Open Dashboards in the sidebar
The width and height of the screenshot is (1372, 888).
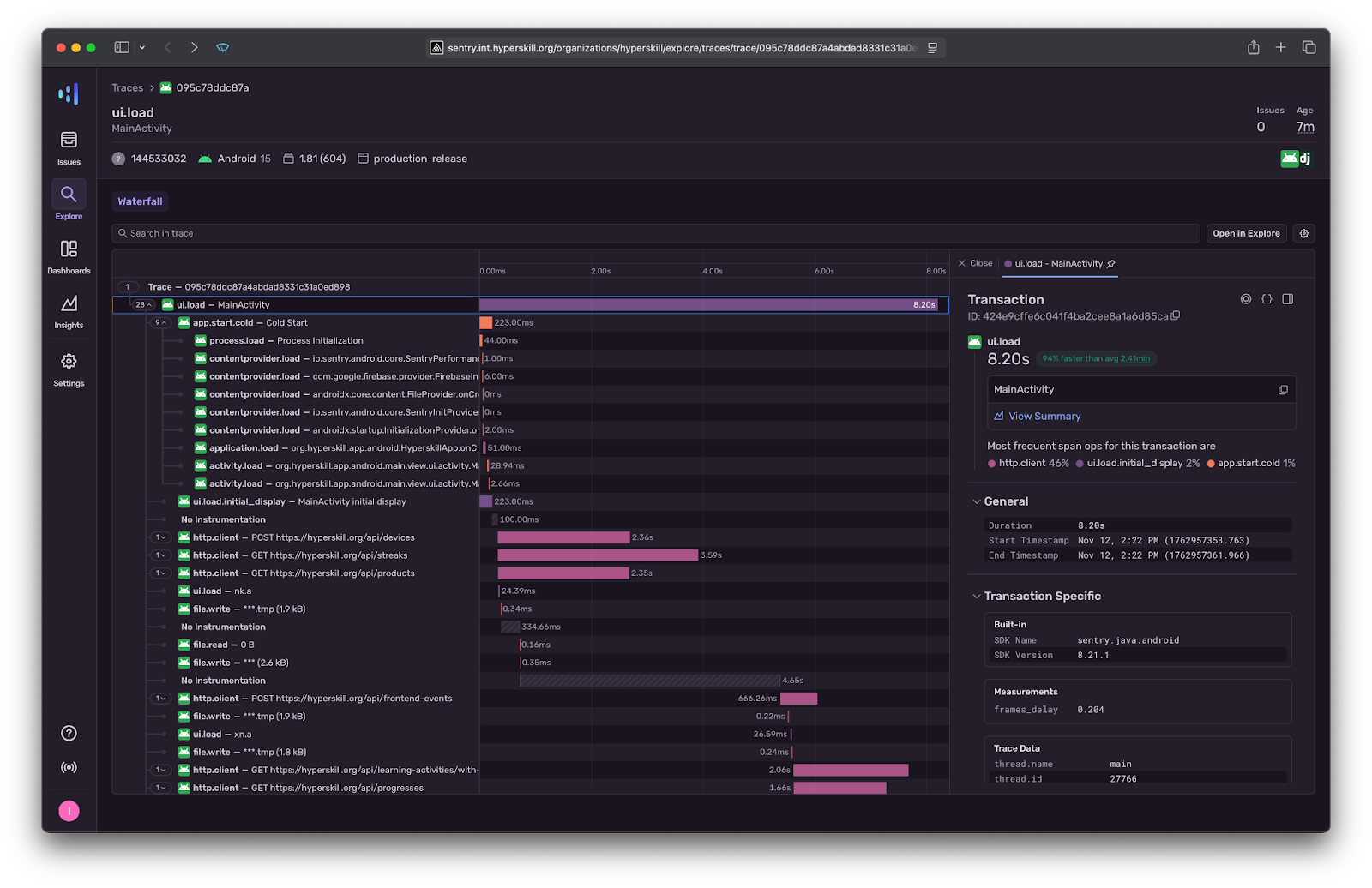69,255
